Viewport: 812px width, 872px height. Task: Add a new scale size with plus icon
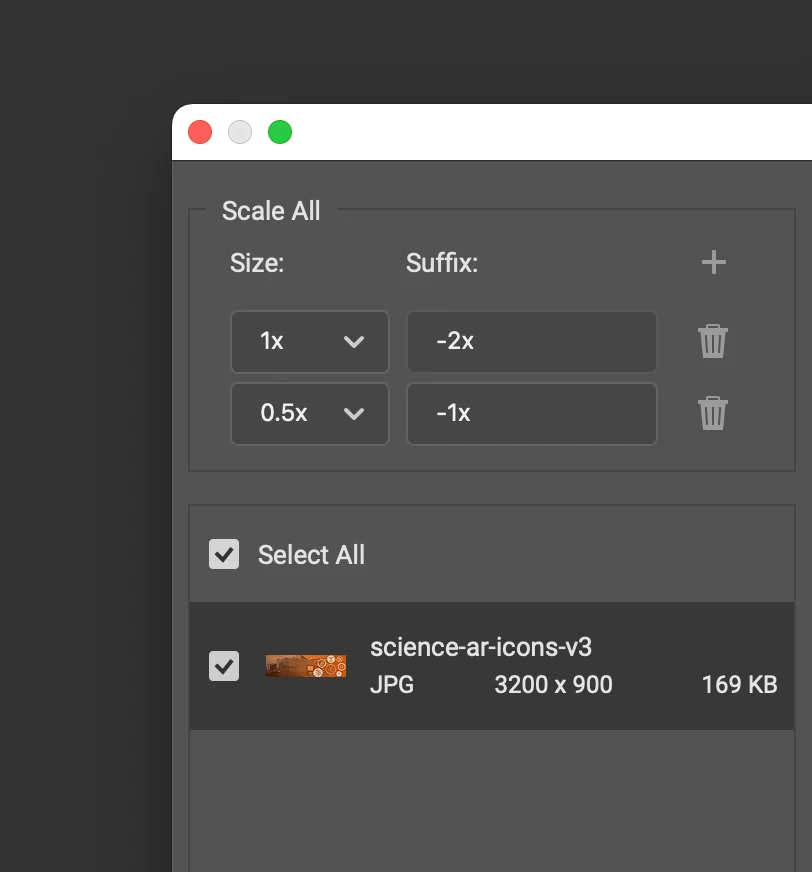click(714, 262)
